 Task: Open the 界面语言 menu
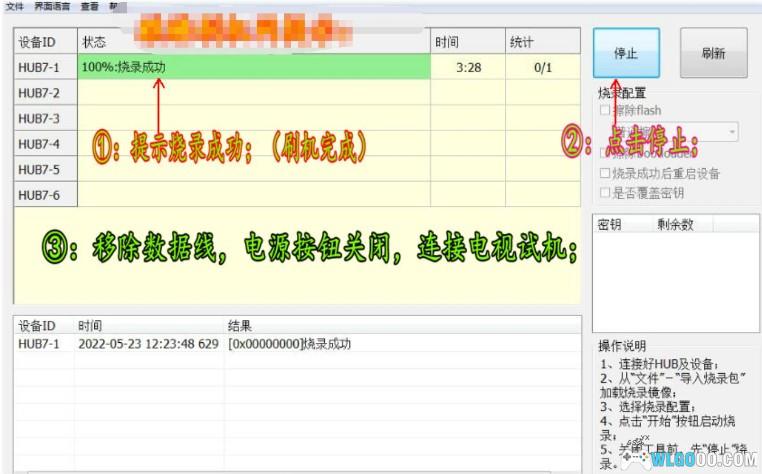tap(52, 6)
